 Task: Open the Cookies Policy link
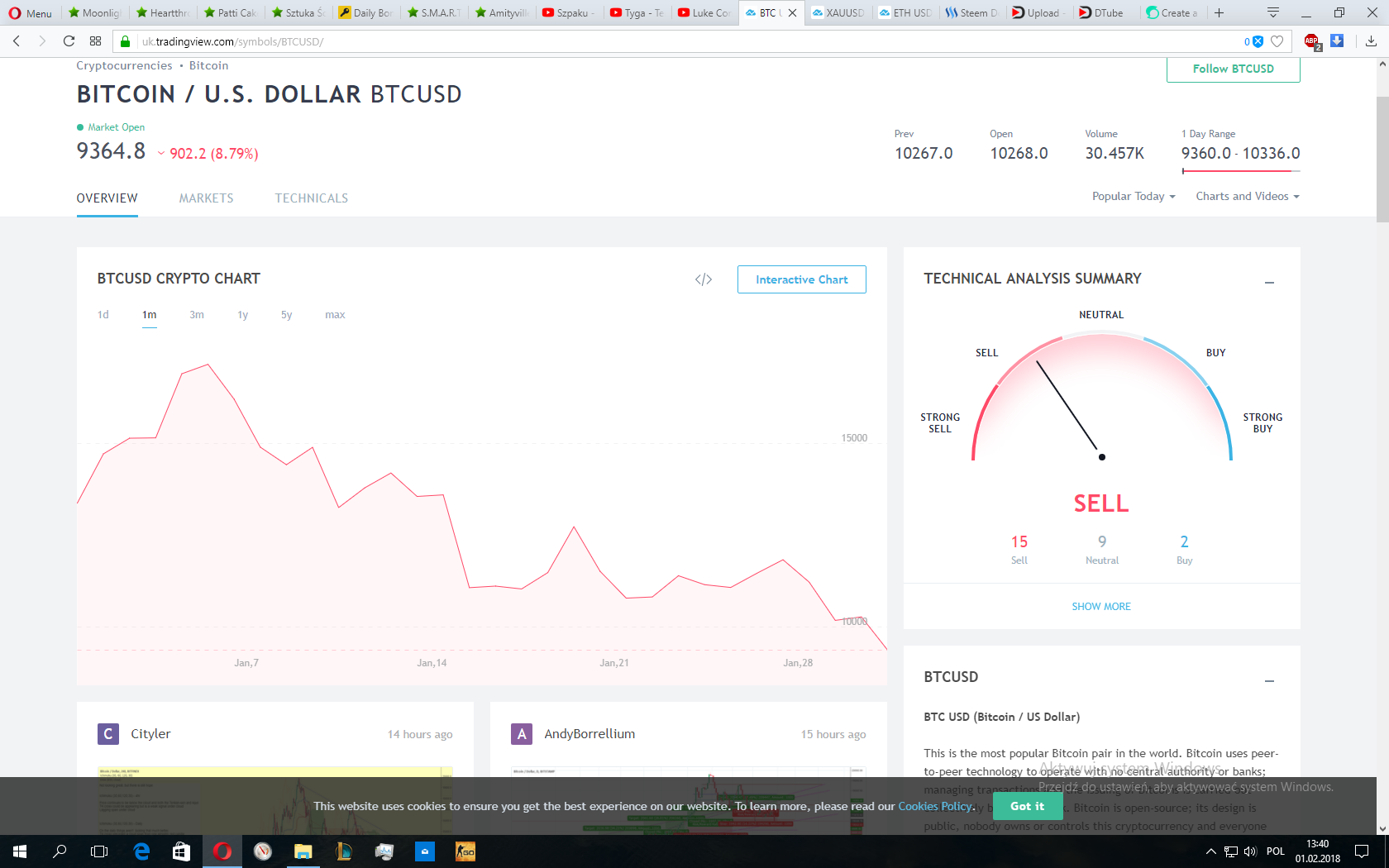point(935,806)
